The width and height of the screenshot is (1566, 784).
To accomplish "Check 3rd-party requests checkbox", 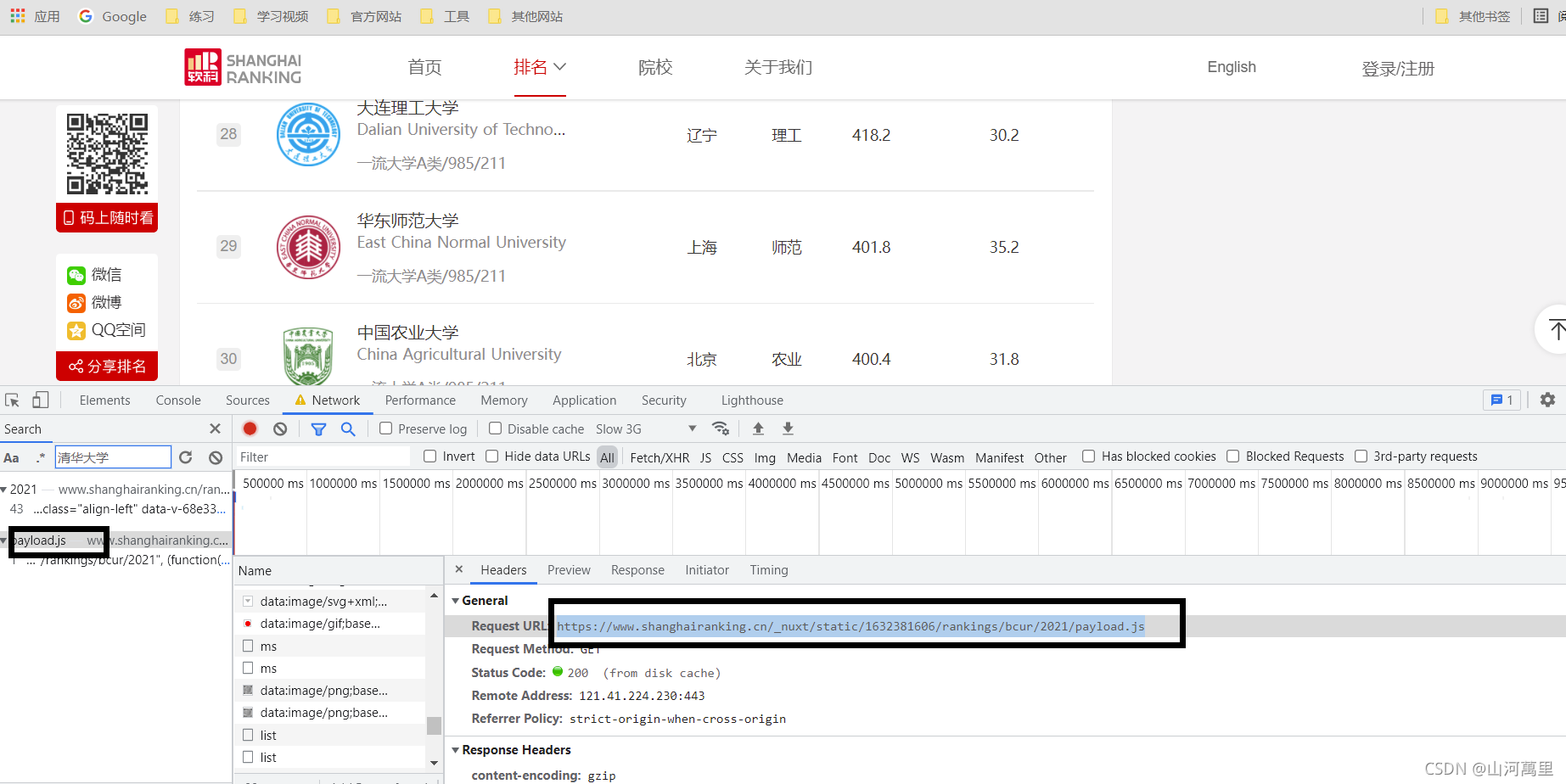I will 1361,456.
